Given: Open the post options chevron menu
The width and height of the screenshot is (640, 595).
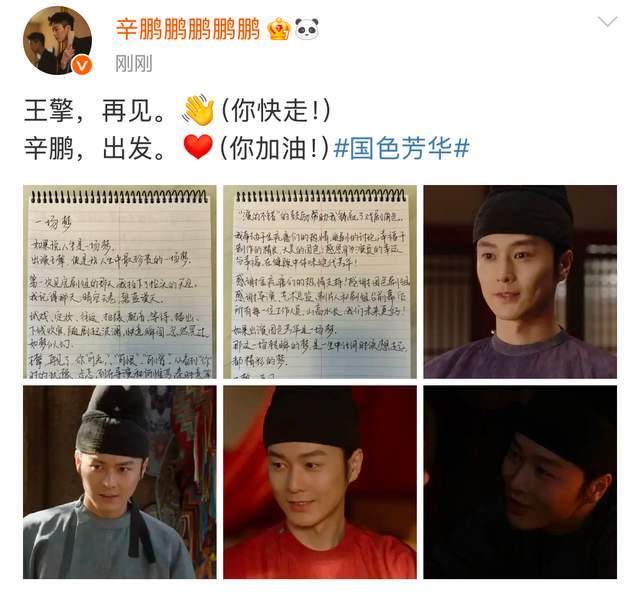Looking at the screenshot, I should click(x=607, y=22).
